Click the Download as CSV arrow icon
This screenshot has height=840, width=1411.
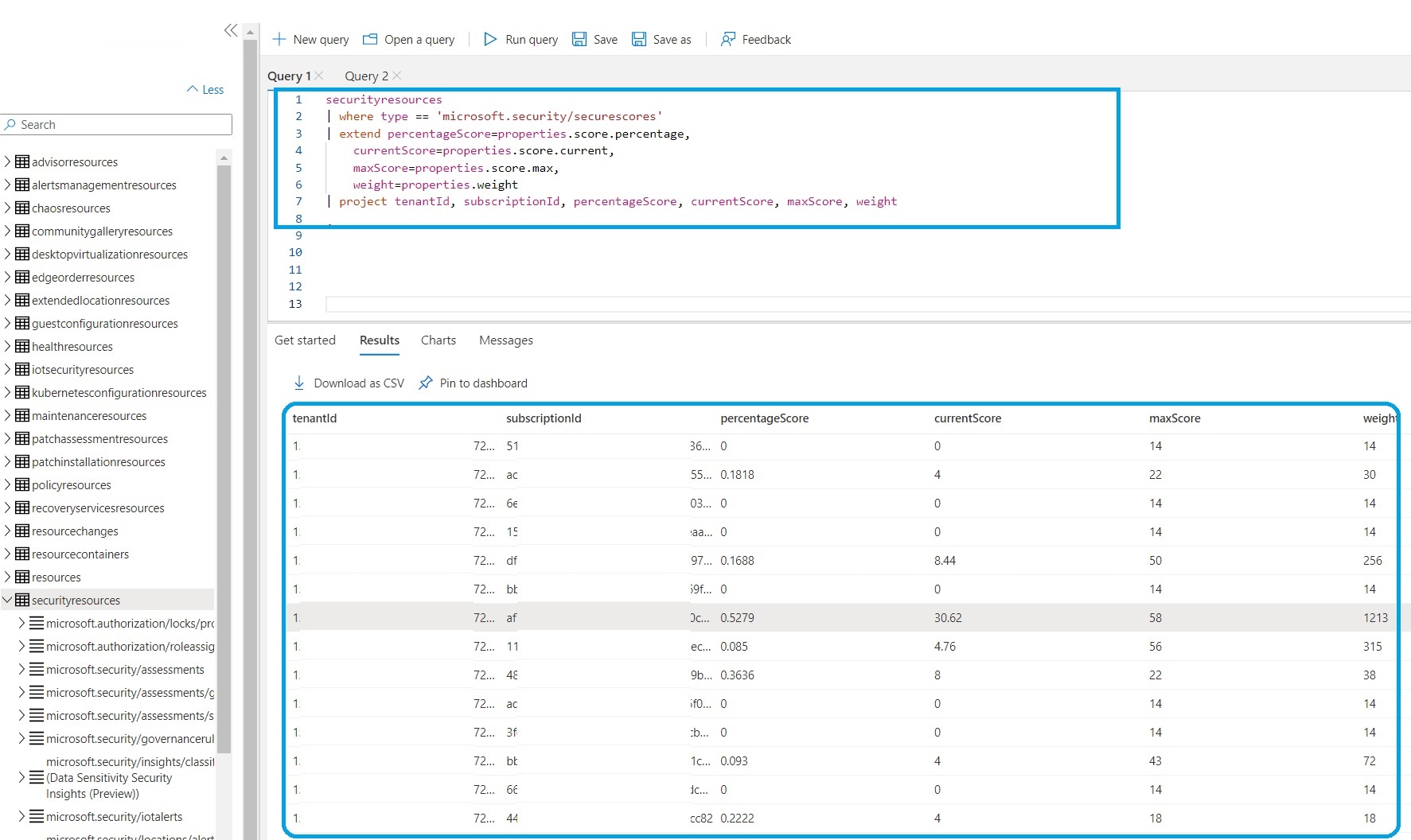[299, 383]
